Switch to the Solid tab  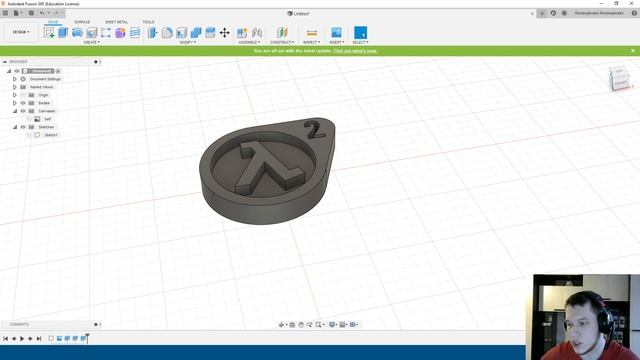coord(53,22)
